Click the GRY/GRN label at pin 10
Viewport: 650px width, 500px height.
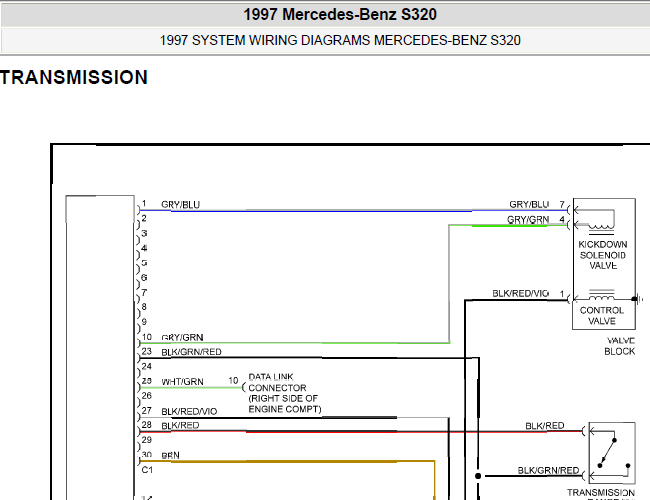[182, 337]
